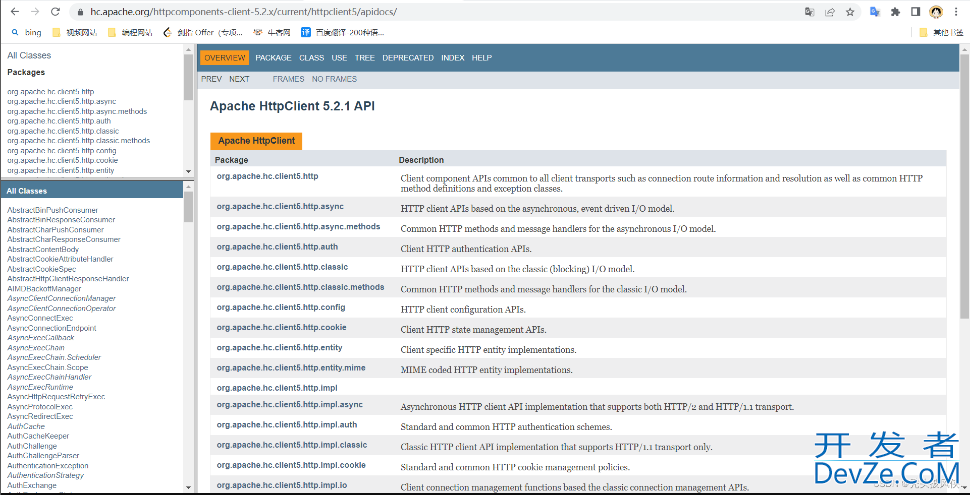Open the bookmark left of Baidu bookmark
Image resolution: width=970 pixels, height=495 pixels.
pyautogui.click(x=272, y=32)
